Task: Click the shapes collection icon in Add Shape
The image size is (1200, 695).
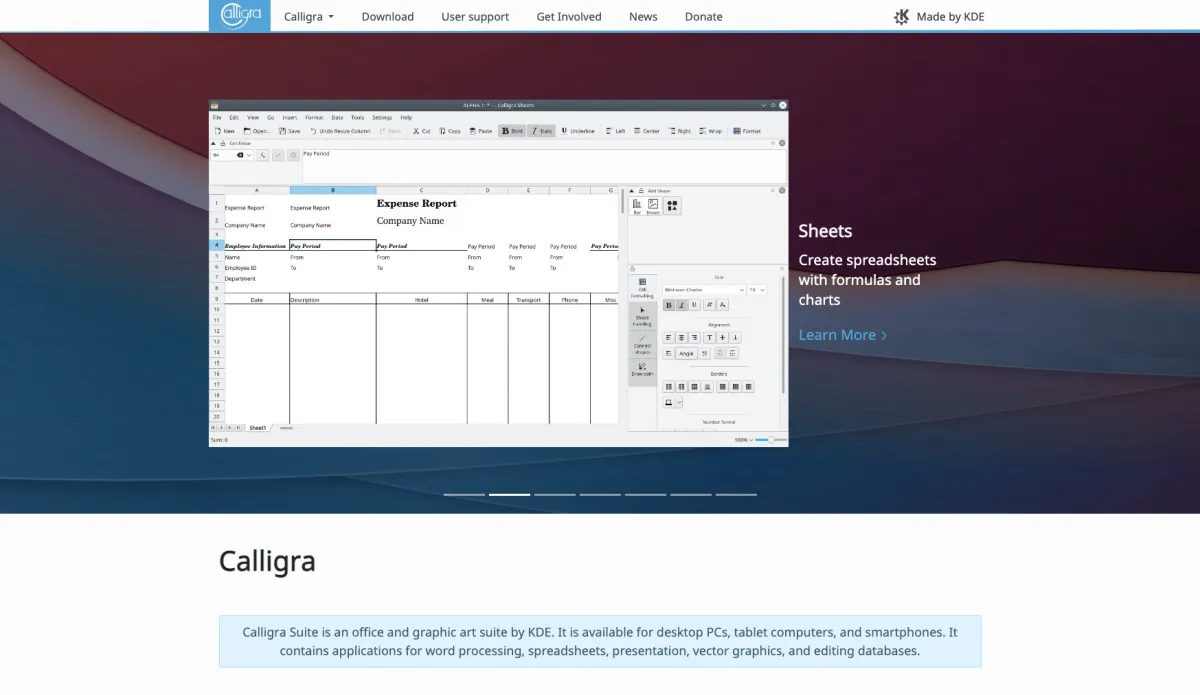Action: pos(672,206)
